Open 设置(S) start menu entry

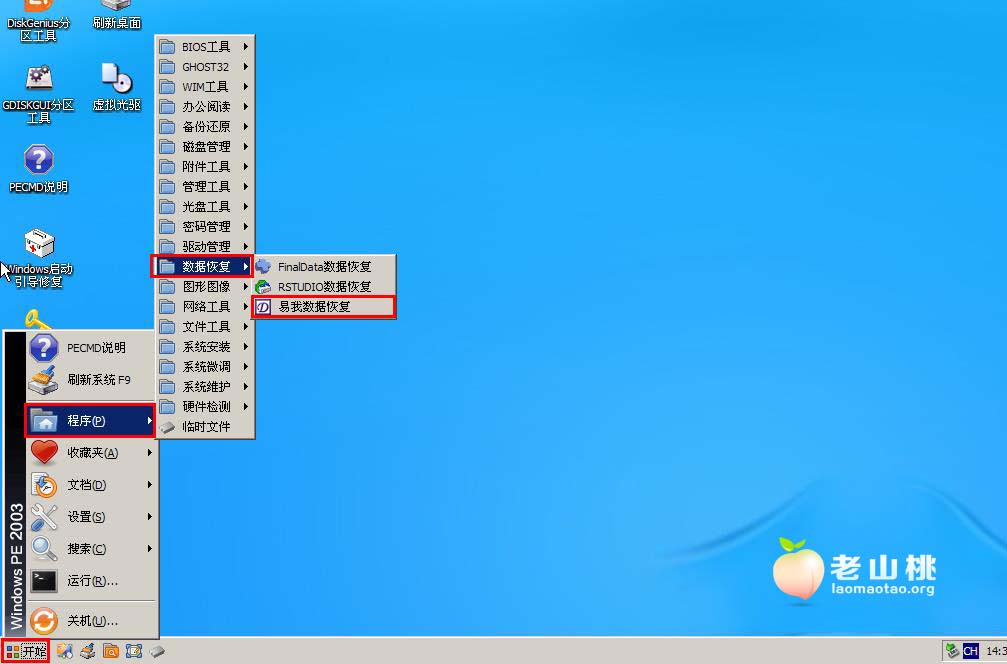tap(91, 517)
